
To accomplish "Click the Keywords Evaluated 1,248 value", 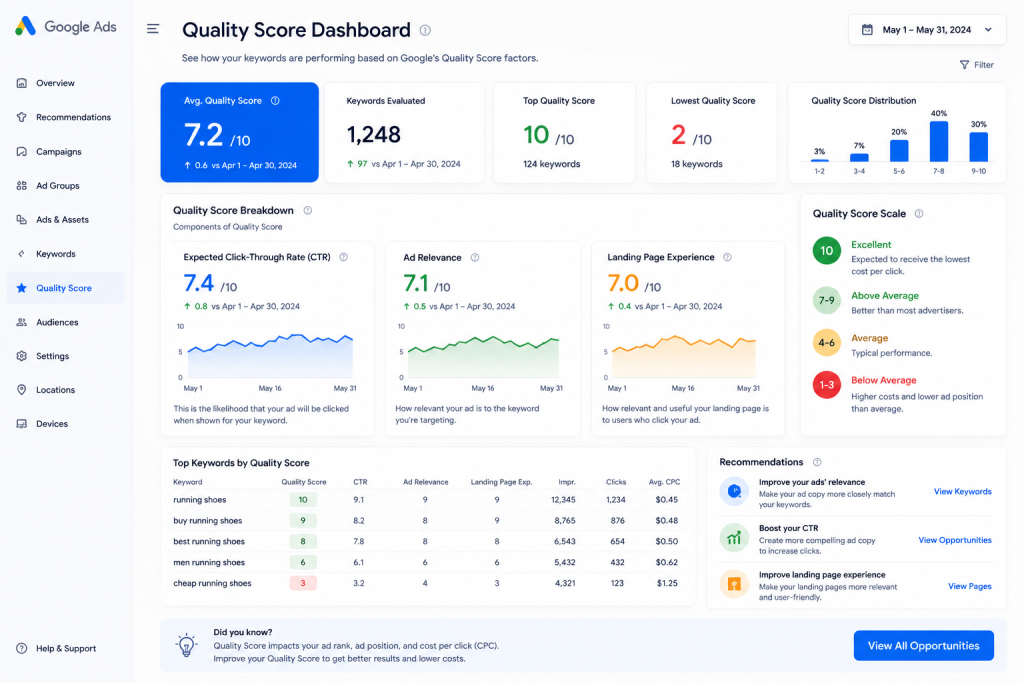I will [373, 135].
